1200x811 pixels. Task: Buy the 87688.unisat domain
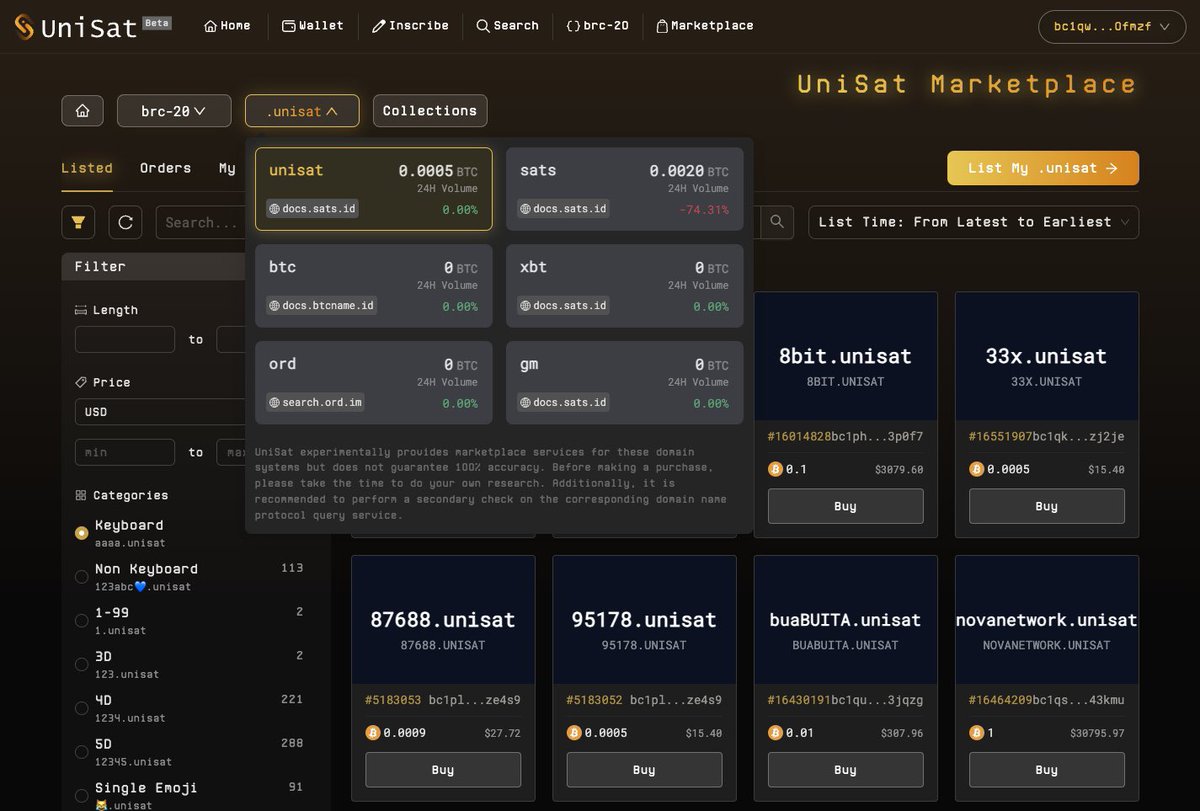tap(443, 770)
